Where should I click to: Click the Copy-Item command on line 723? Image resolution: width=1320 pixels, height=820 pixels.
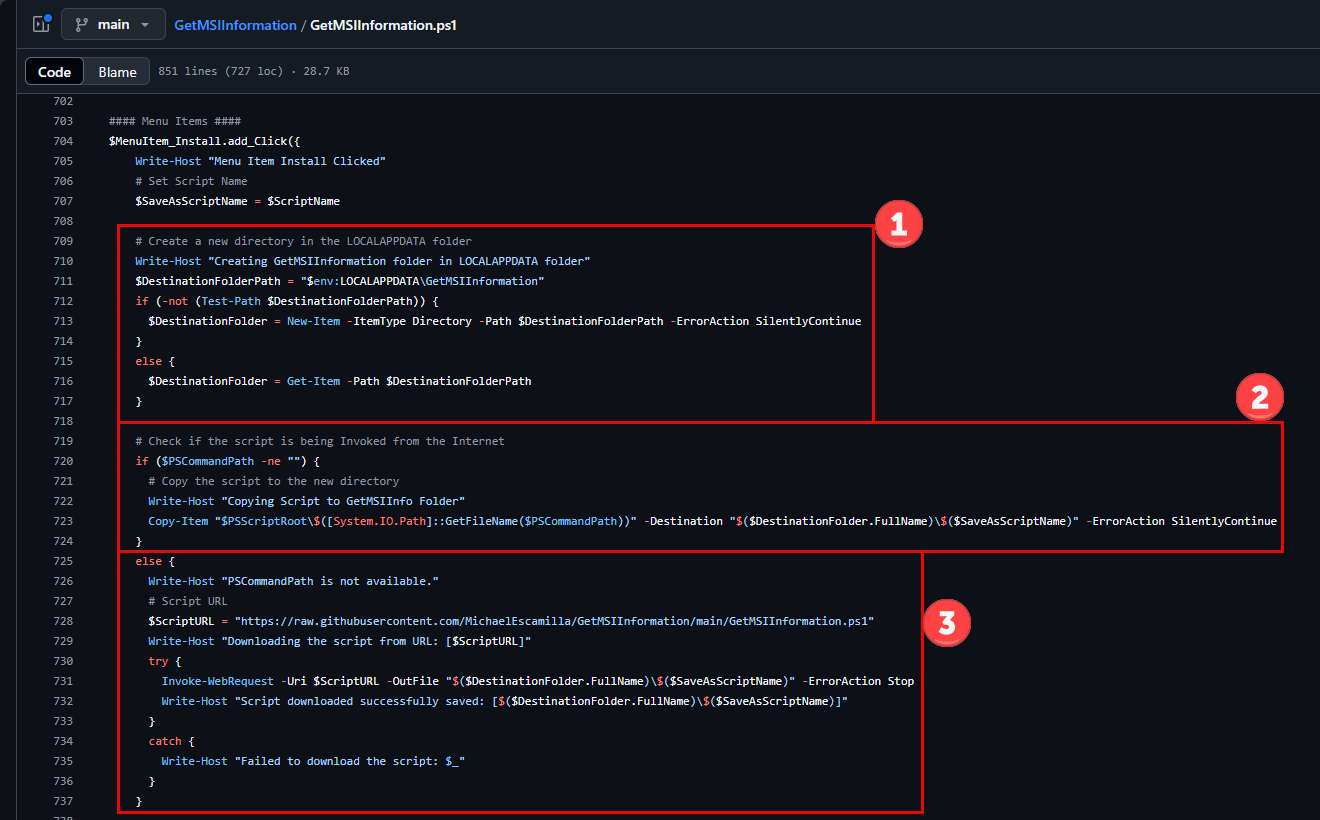178,521
